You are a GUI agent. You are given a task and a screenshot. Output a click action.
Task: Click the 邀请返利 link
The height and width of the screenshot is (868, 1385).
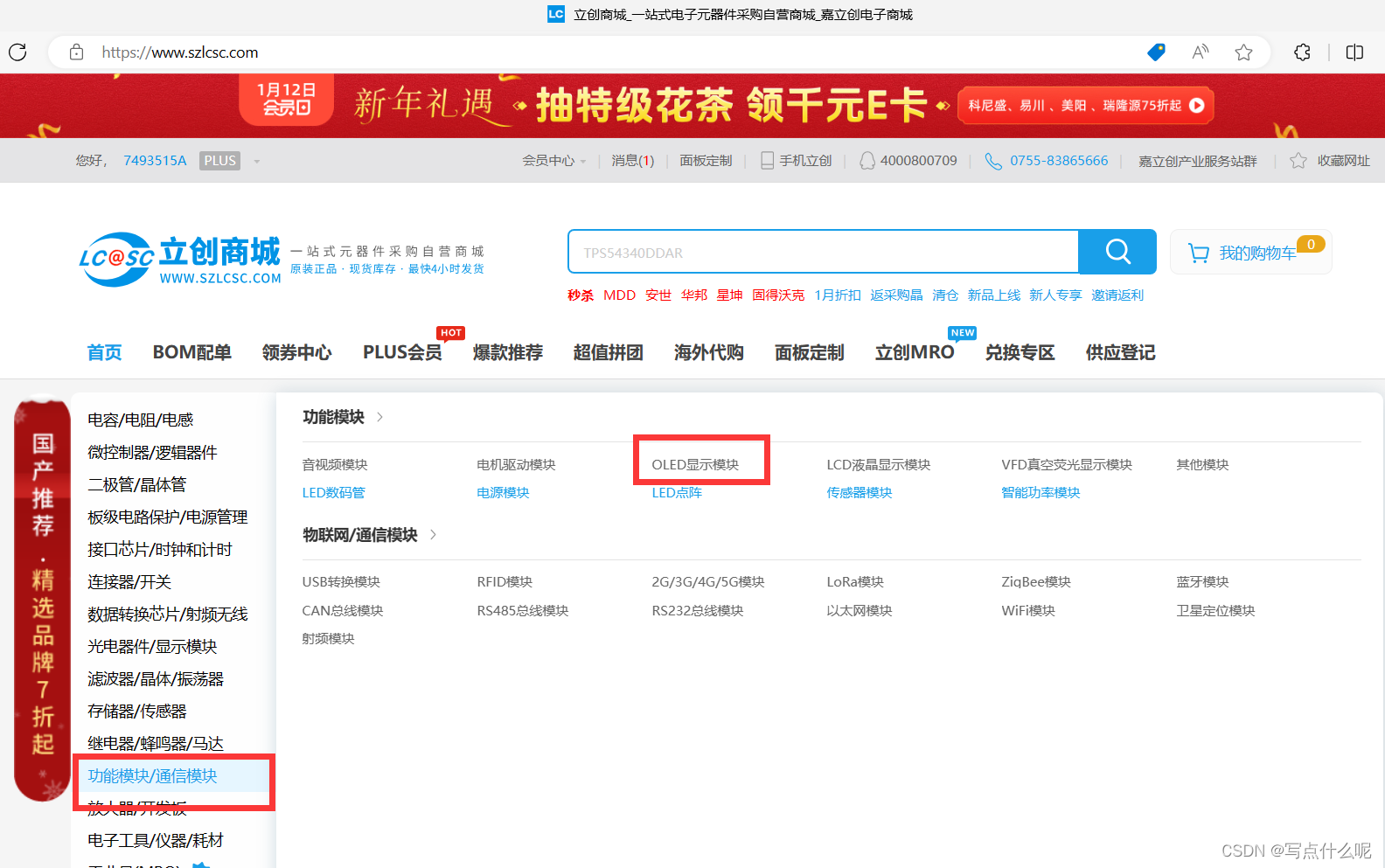coord(1117,295)
